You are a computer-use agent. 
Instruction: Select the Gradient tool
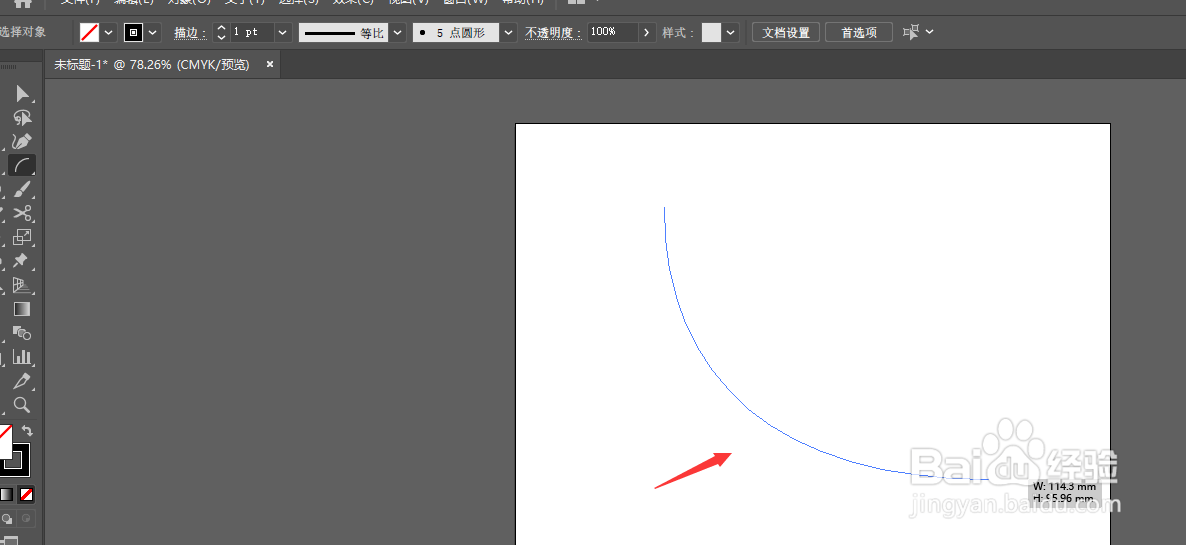[x=22, y=309]
